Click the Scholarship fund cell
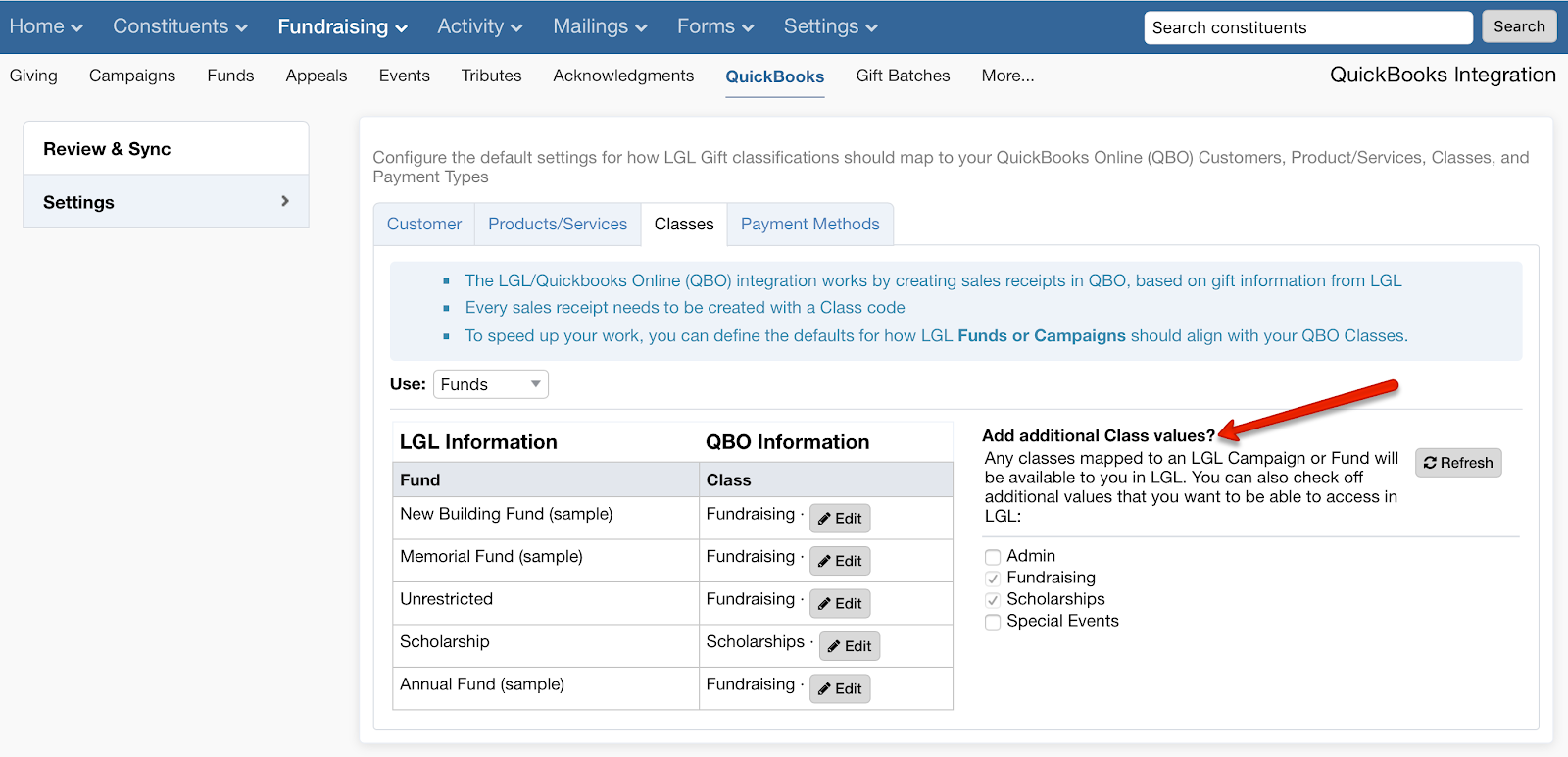1568x757 pixels. click(x=546, y=646)
